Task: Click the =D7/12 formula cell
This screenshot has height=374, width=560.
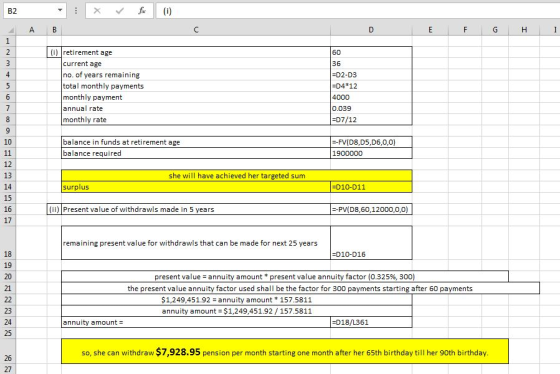Action: tap(371, 120)
